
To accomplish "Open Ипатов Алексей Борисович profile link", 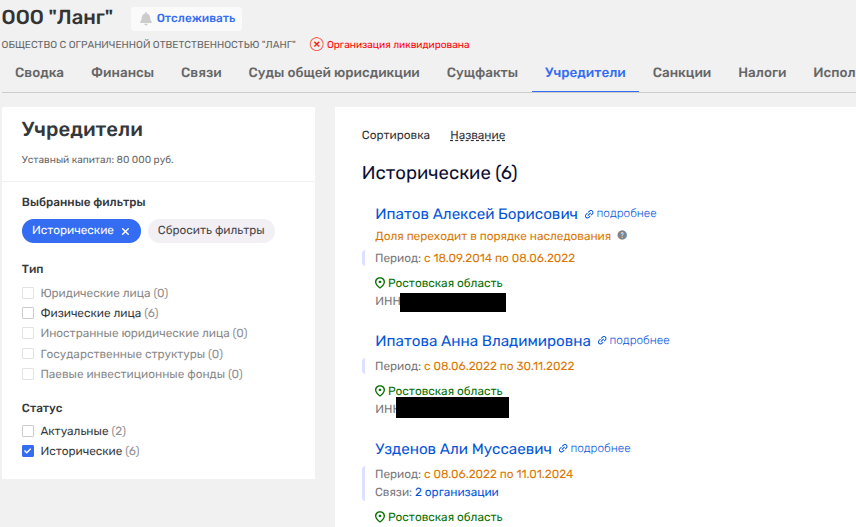I will 476,214.
